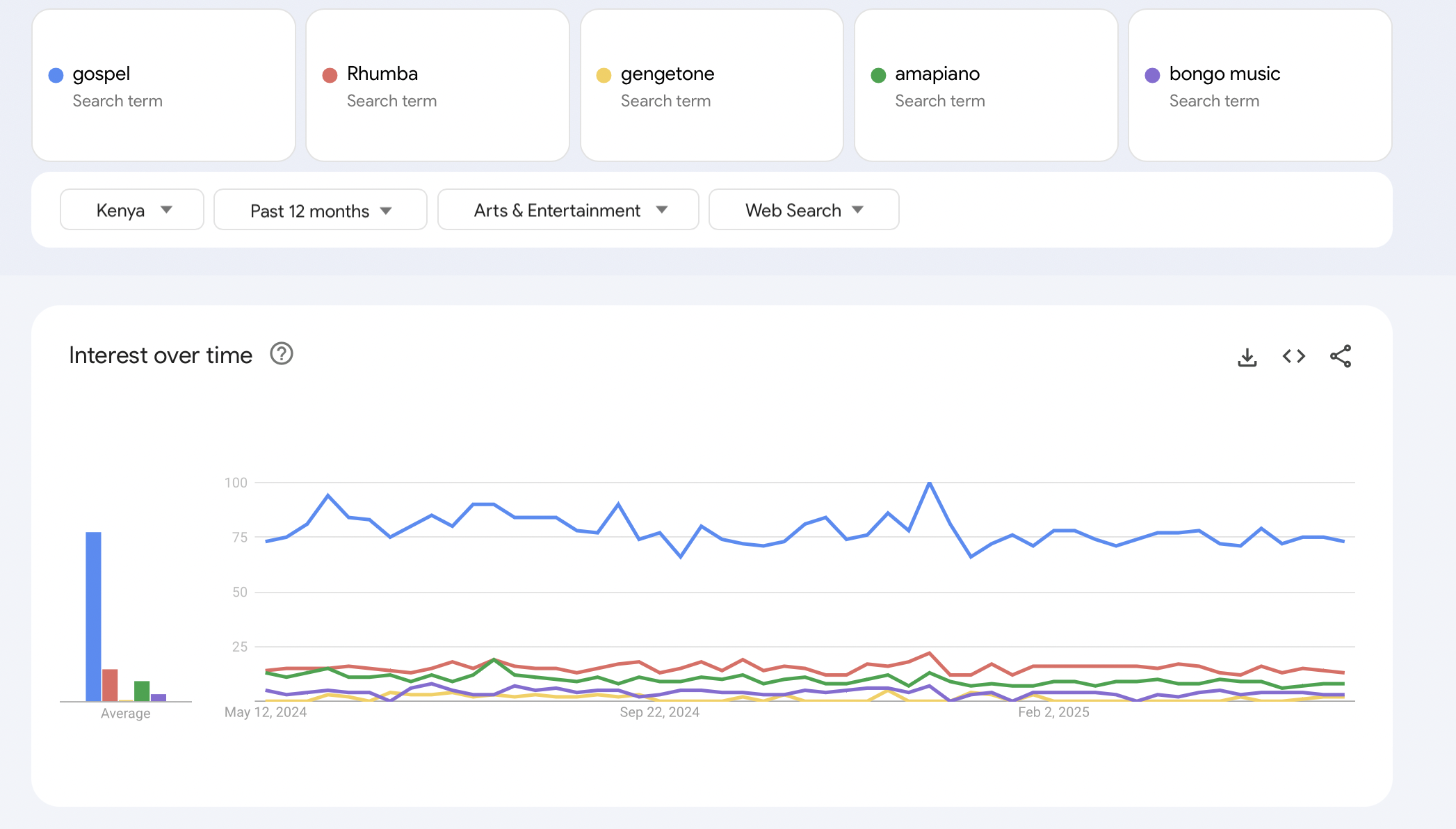This screenshot has width=1456, height=829.
Task: Open the Kenya region dropdown
Action: [132, 209]
